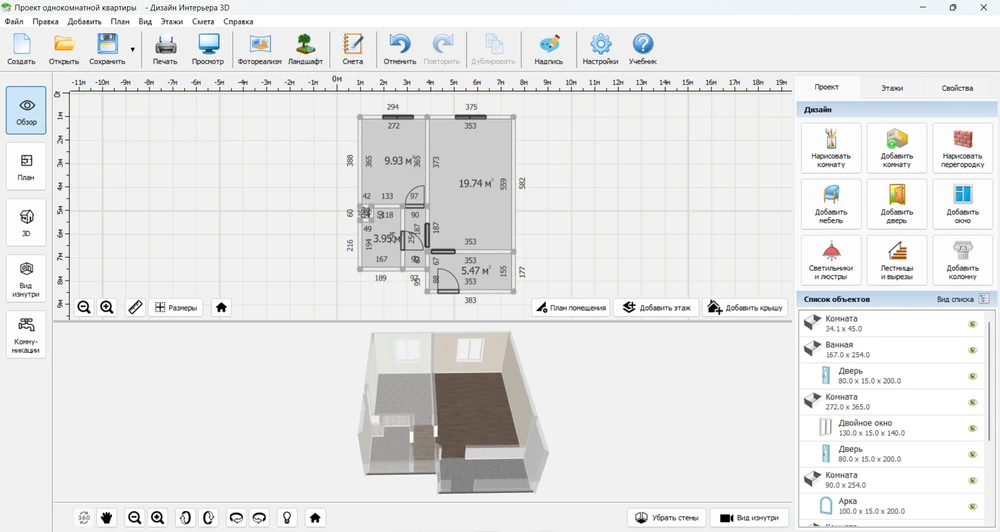The height and width of the screenshot is (532, 1000).
Task: Select the Нарисовать комнату tool
Action: click(830, 148)
